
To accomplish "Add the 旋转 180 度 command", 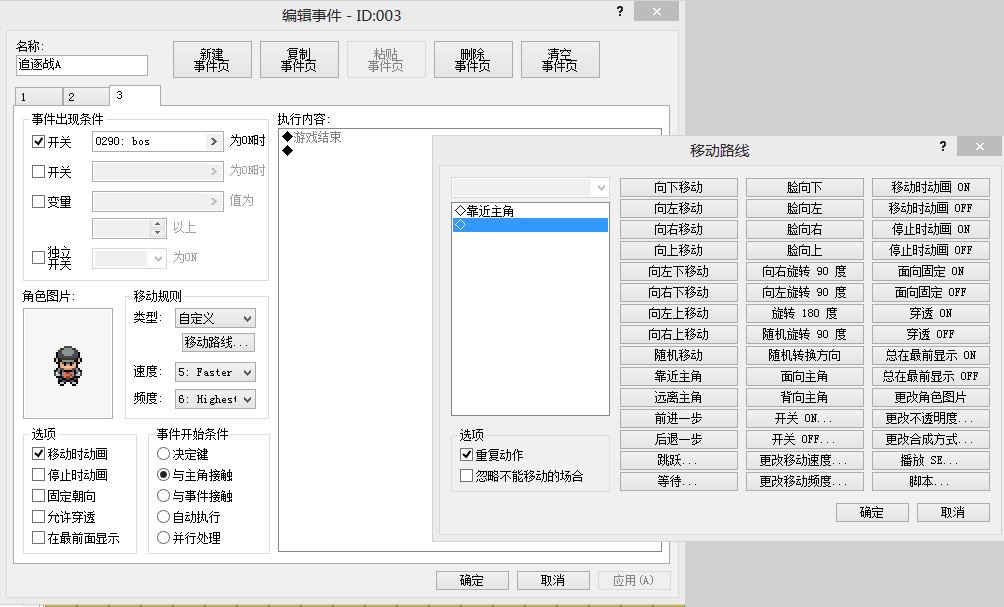I will click(805, 314).
